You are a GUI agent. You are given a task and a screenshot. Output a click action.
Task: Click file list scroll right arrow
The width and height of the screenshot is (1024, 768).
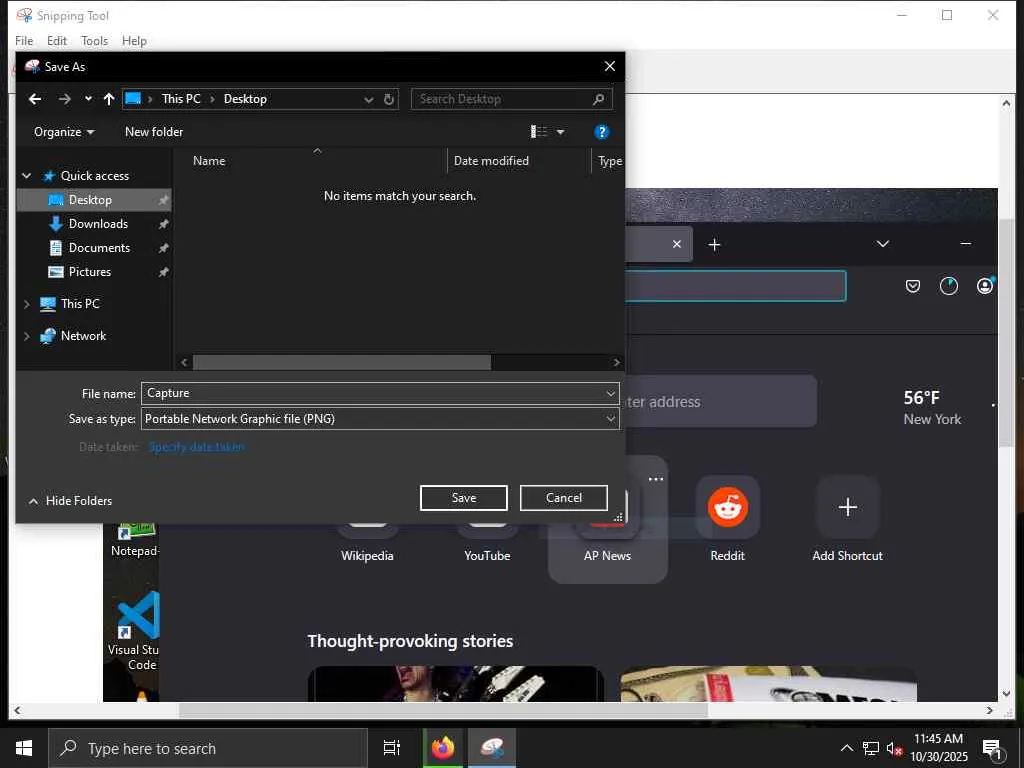[616, 362]
